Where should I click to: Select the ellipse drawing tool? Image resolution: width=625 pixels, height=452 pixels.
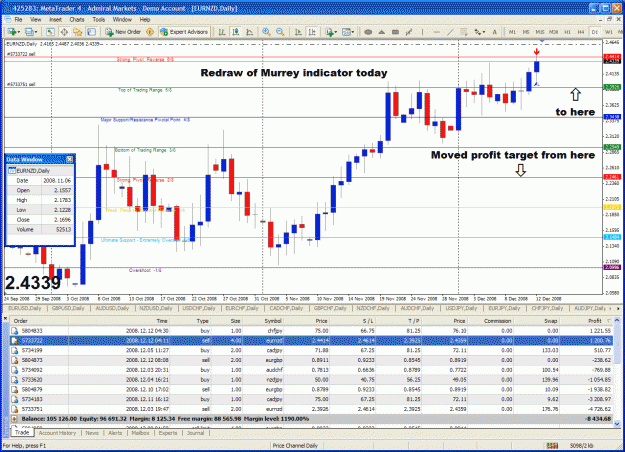[x=368, y=32]
